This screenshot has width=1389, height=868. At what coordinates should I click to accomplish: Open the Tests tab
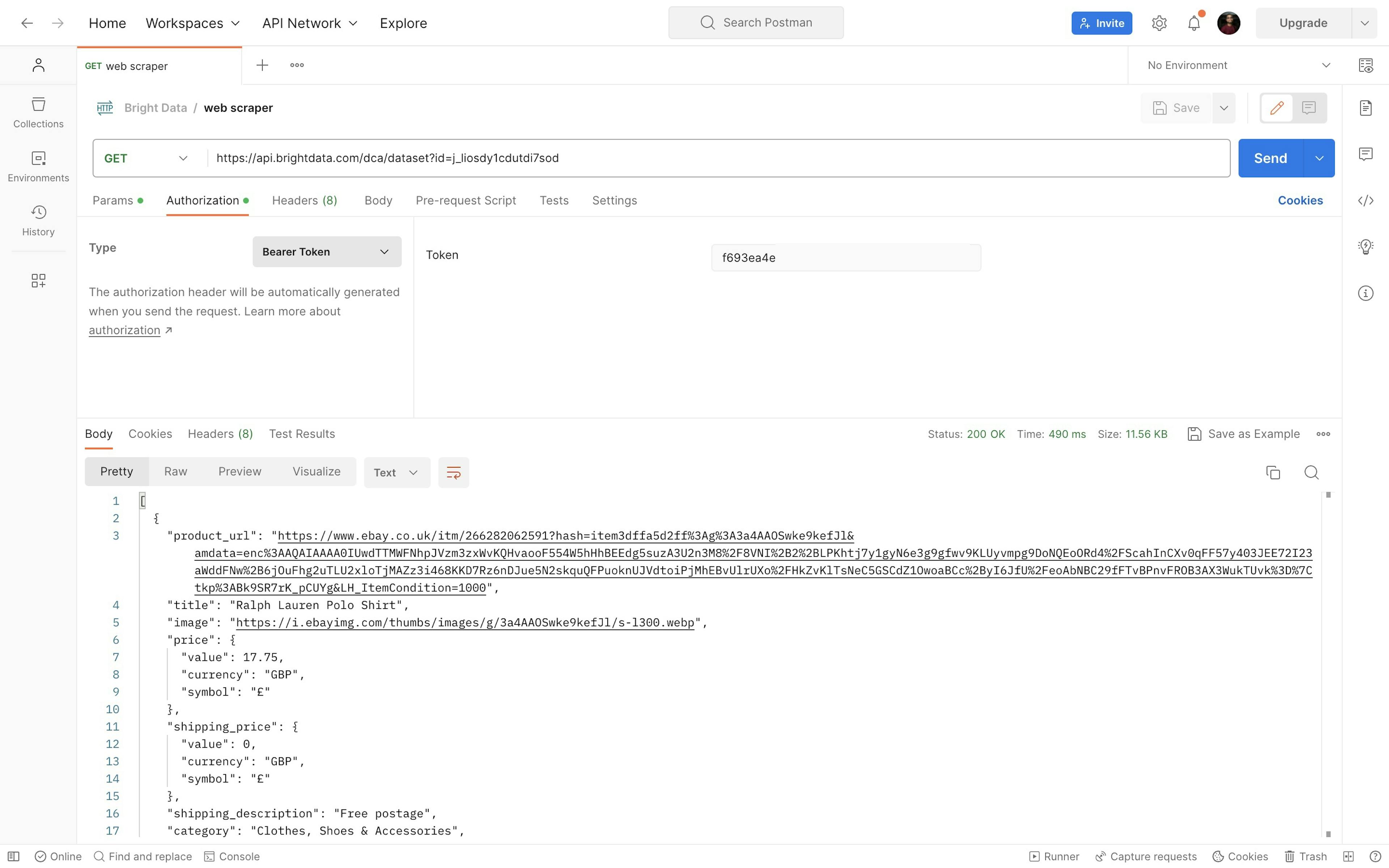554,200
